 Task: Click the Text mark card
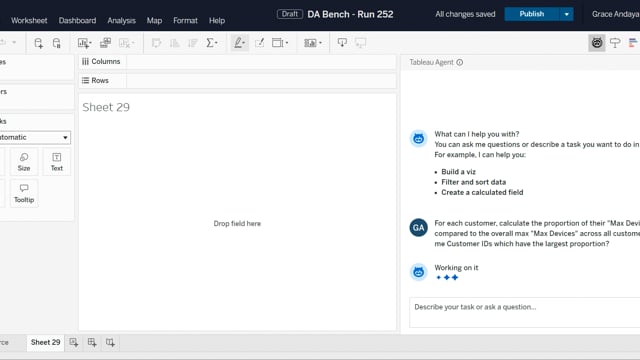[x=57, y=162]
